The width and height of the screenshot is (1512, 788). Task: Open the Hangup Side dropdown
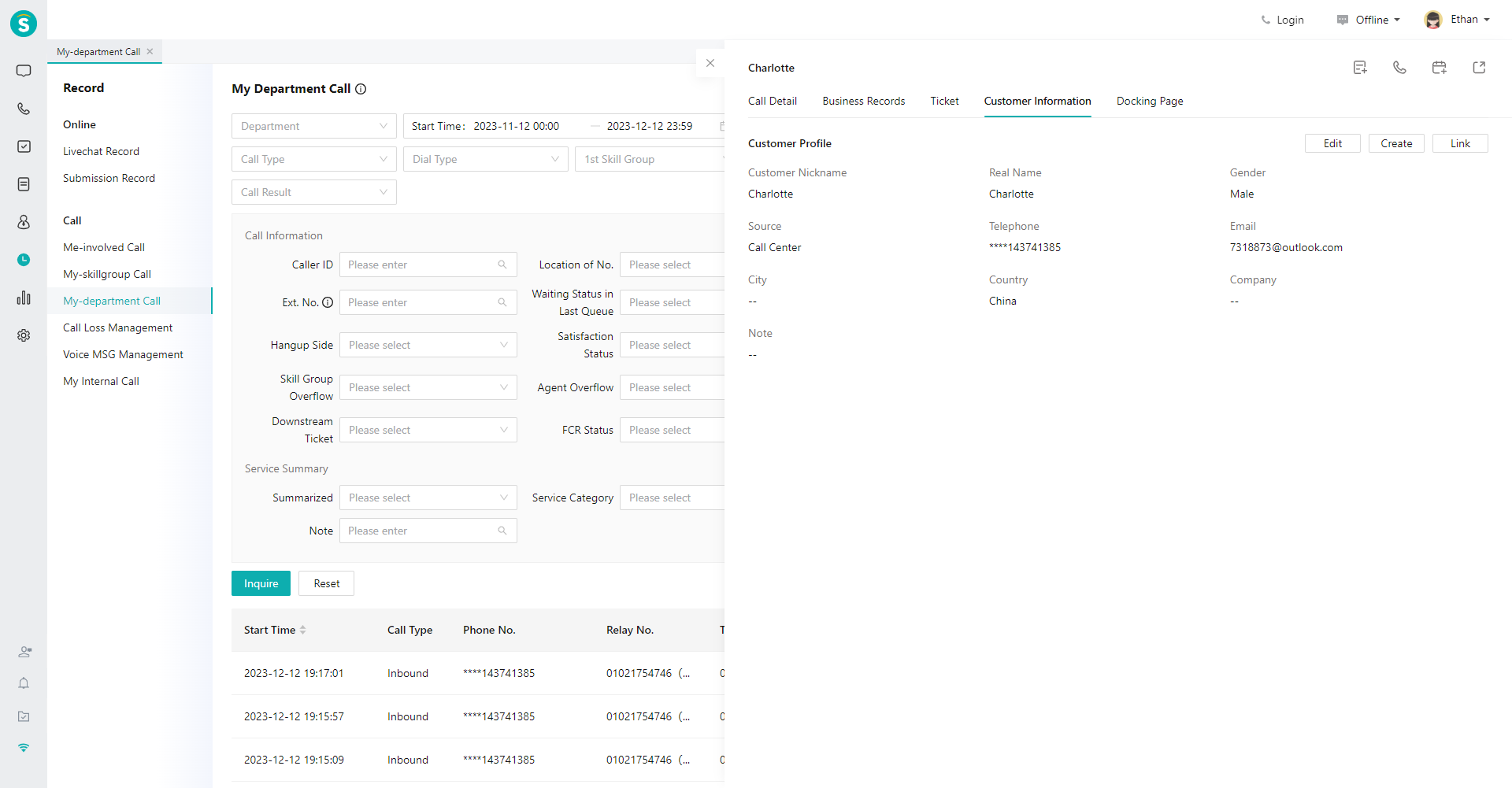[428, 345]
